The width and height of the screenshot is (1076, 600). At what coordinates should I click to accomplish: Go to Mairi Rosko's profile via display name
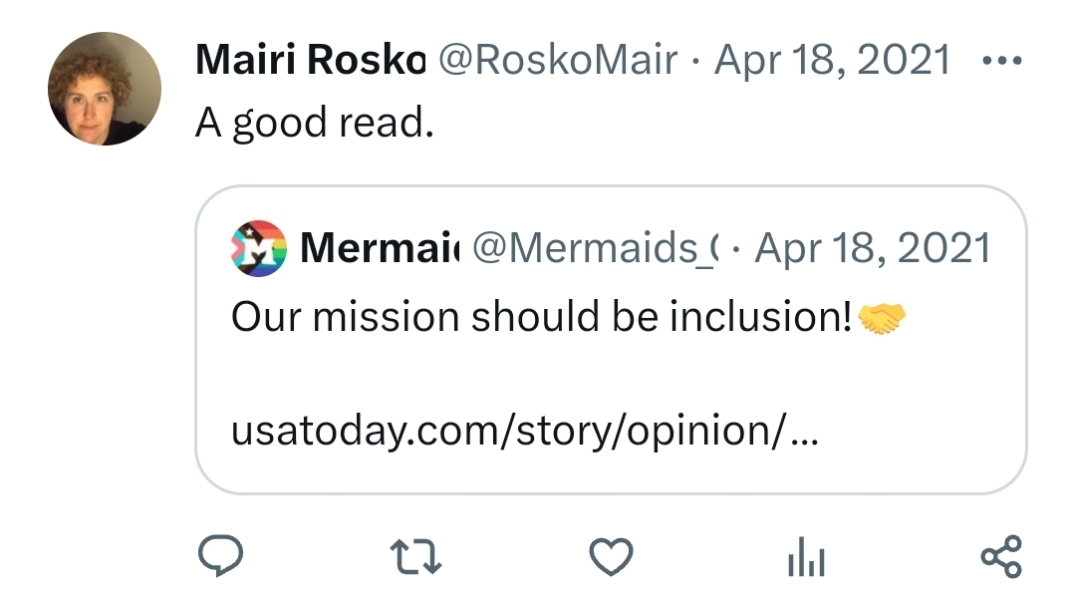(310, 61)
